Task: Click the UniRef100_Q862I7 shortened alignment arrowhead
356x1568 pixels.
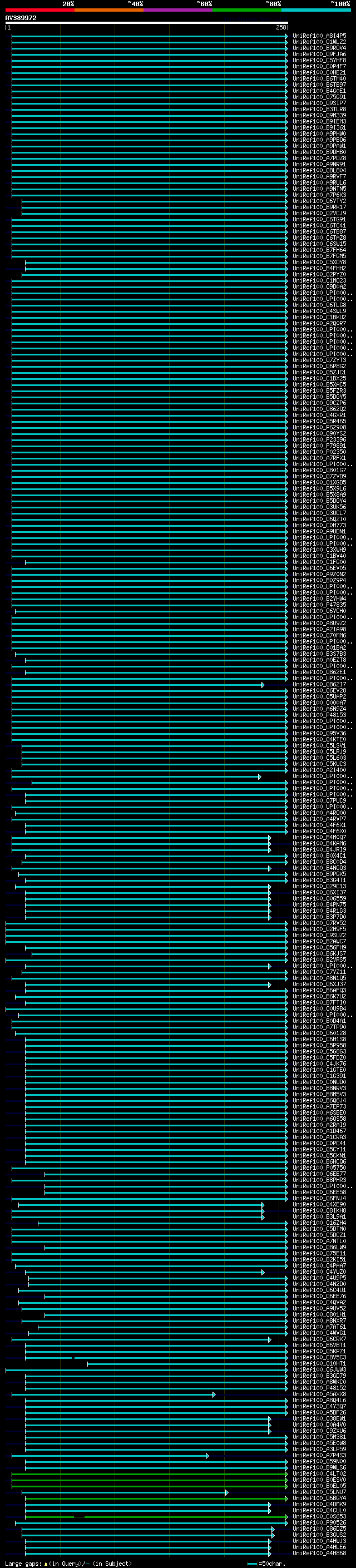Action: pos(263,685)
